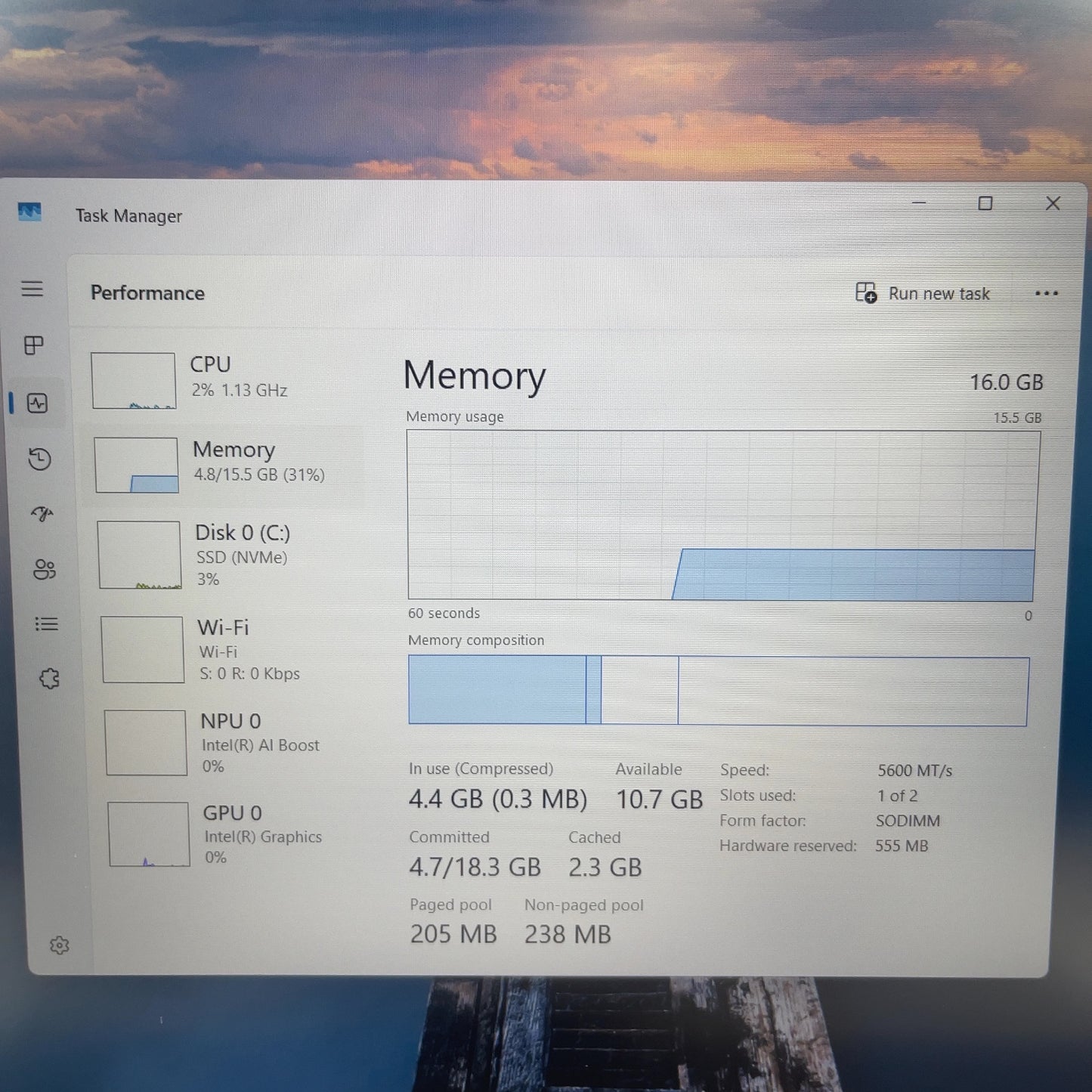Click the Memory usage graph
Screen dimensions: 1092x1092
pyautogui.click(x=722, y=515)
